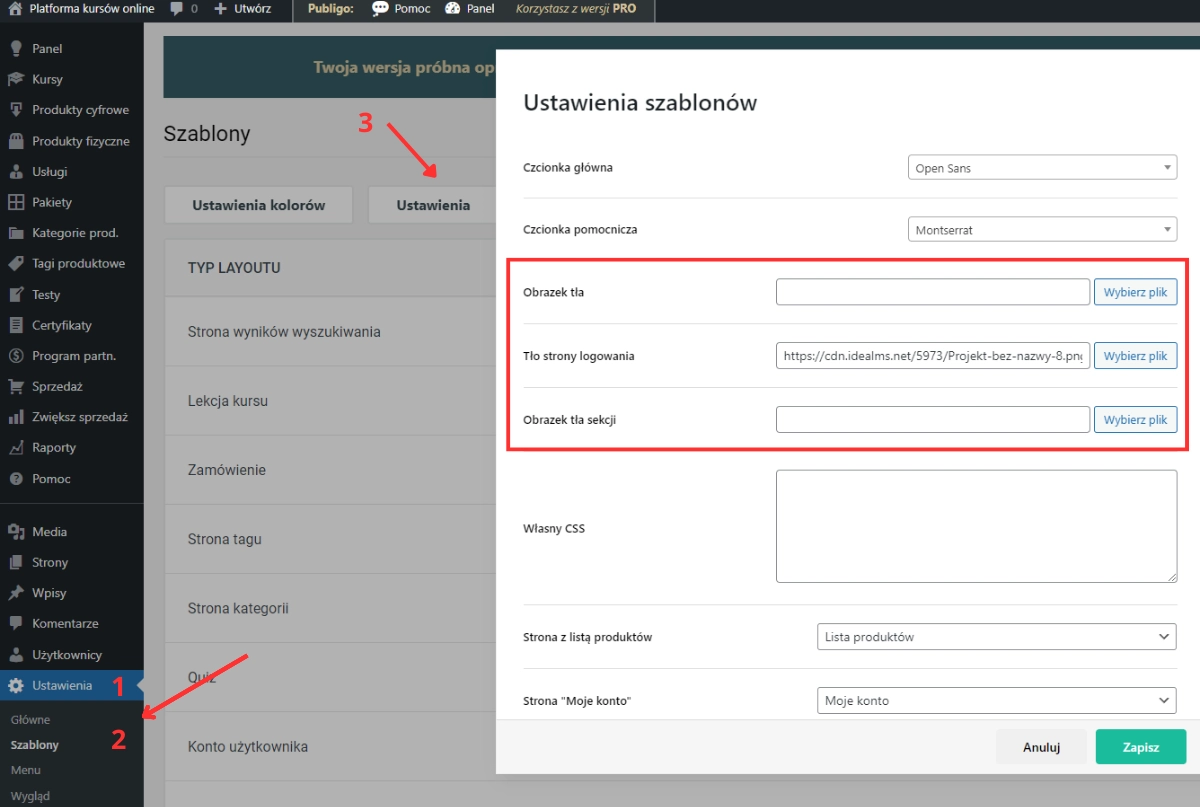Open the Główne settings submenu item
1200x807 pixels.
pos(30,719)
